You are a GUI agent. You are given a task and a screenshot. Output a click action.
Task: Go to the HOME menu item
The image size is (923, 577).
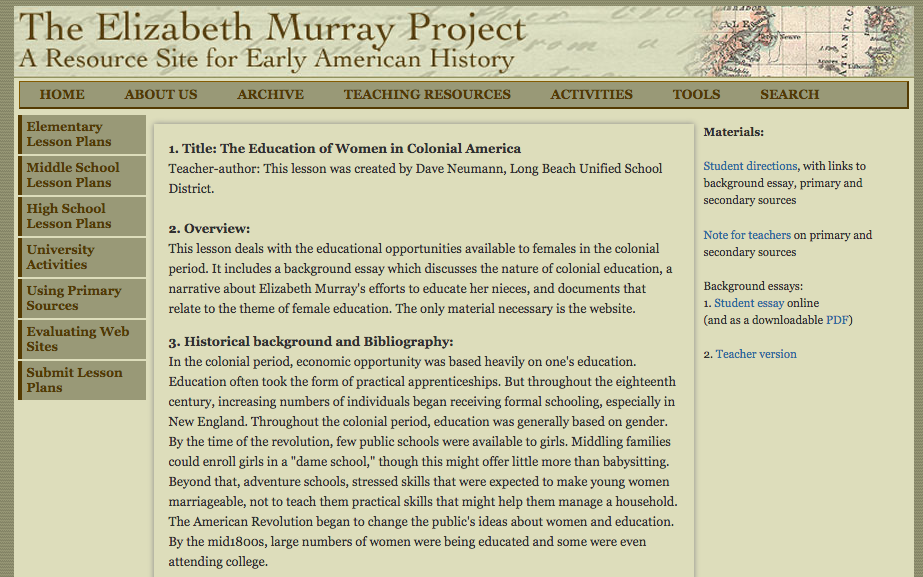[x=62, y=94]
